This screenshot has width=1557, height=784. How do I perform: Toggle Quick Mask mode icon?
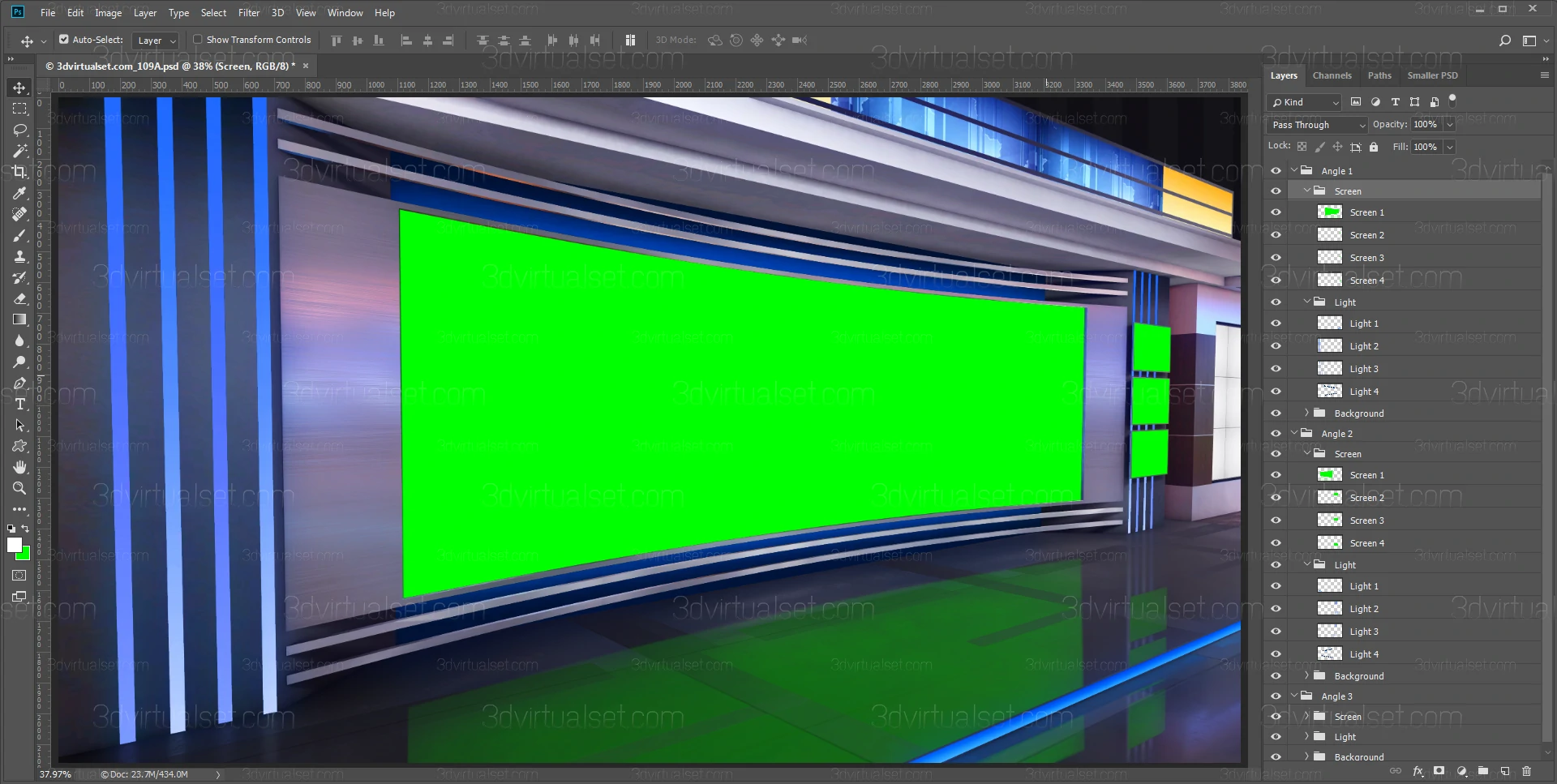19,575
